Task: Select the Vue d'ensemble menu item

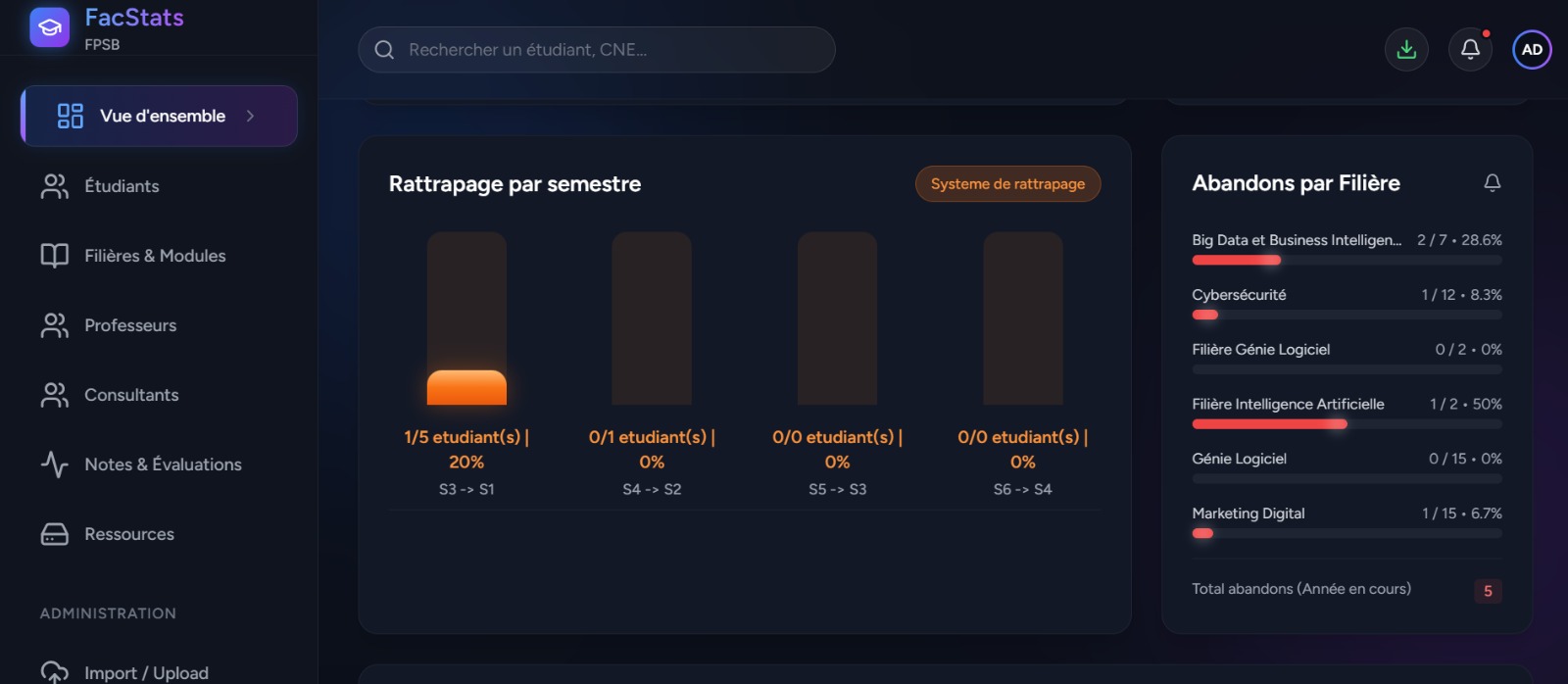Action: (x=159, y=116)
